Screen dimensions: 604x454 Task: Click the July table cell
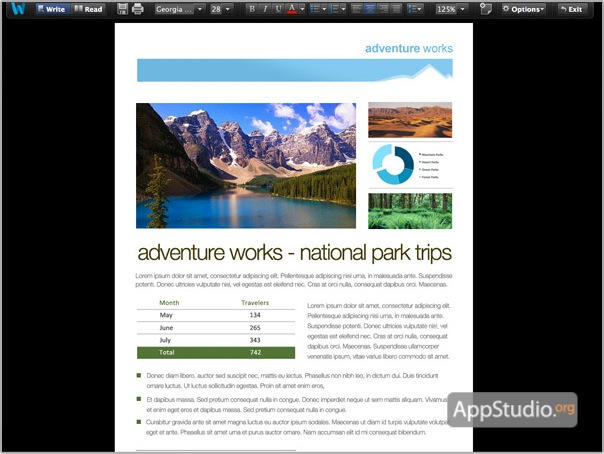tap(165, 340)
